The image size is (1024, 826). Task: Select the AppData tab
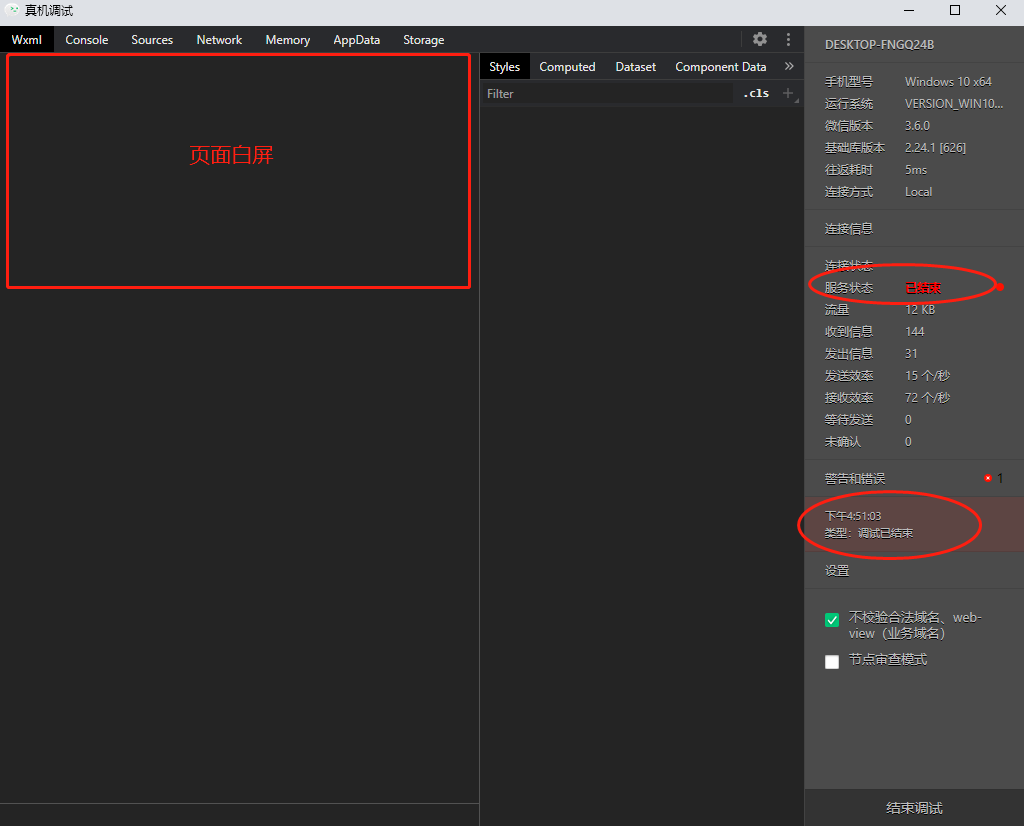[x=357, y=40]
